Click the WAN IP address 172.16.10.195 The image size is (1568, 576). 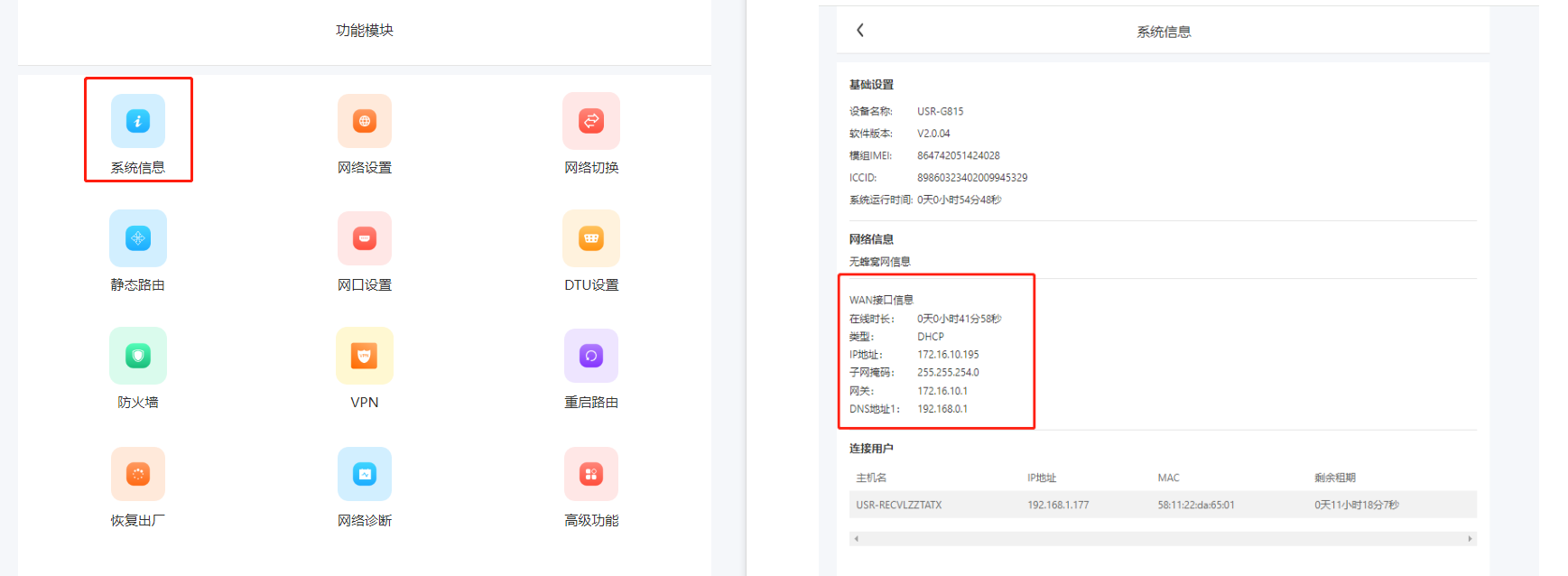coord(948,355)
